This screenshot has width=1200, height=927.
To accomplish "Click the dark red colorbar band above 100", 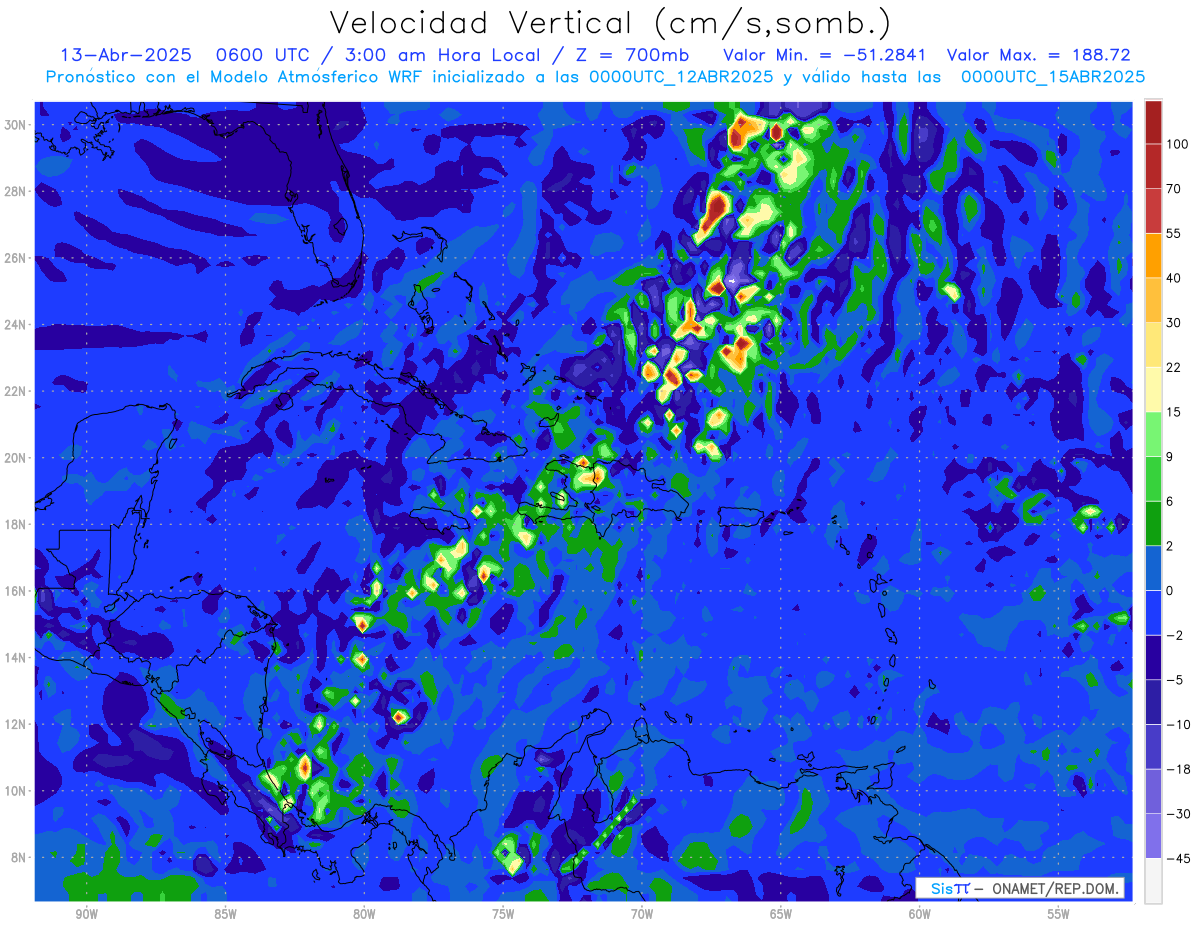I will (x=1153, y=122).
